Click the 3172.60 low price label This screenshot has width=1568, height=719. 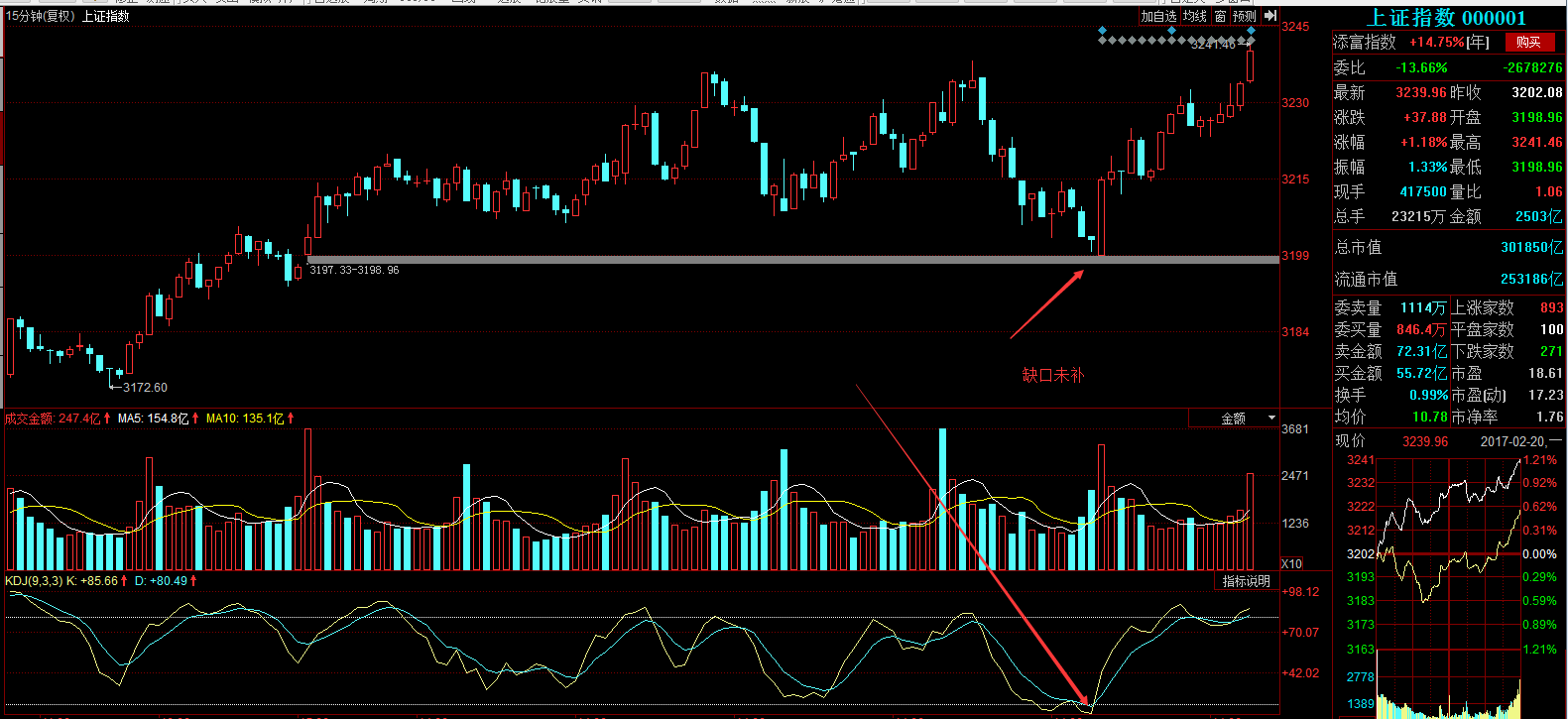(145, 388)
